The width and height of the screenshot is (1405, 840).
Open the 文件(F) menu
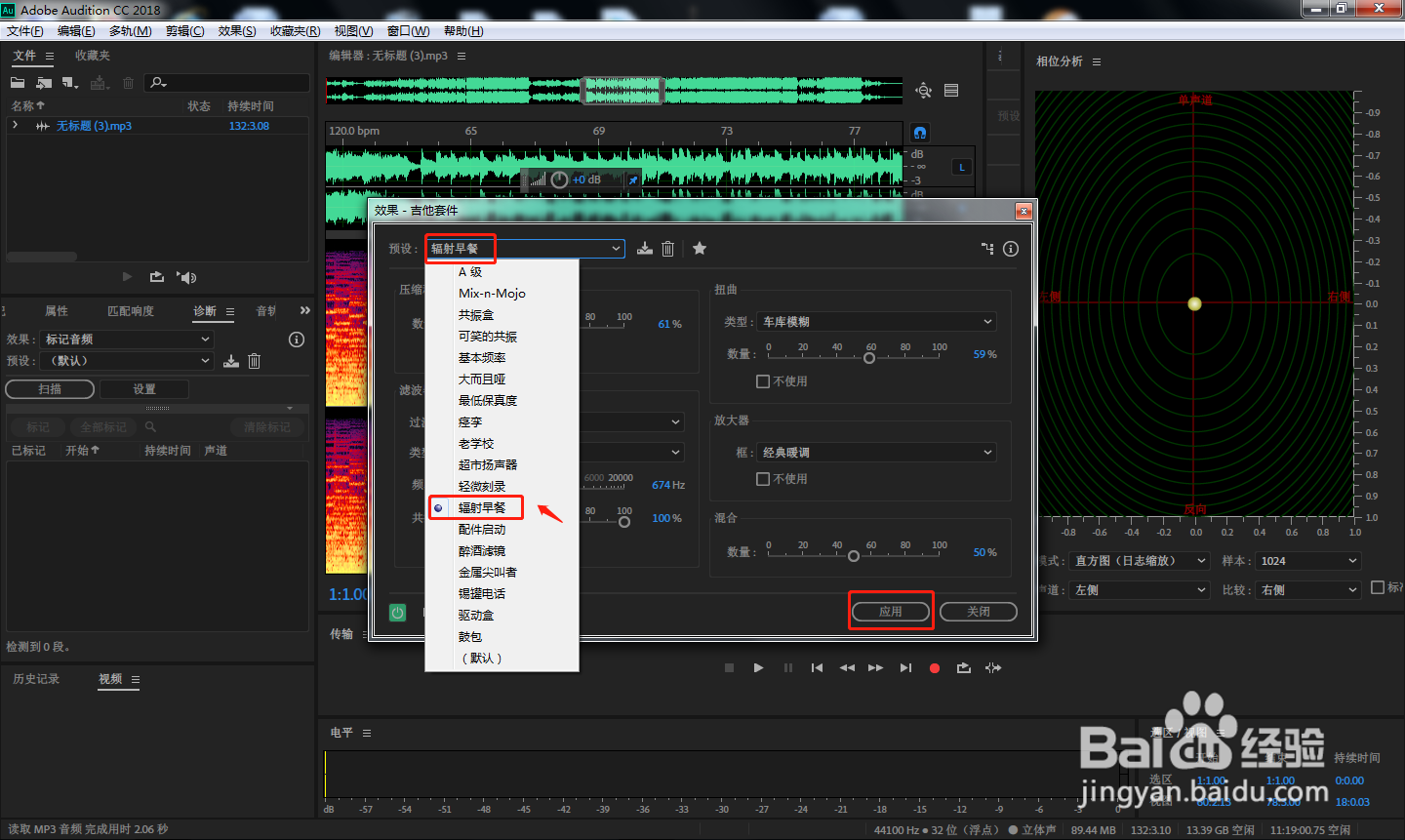(25, 31)
